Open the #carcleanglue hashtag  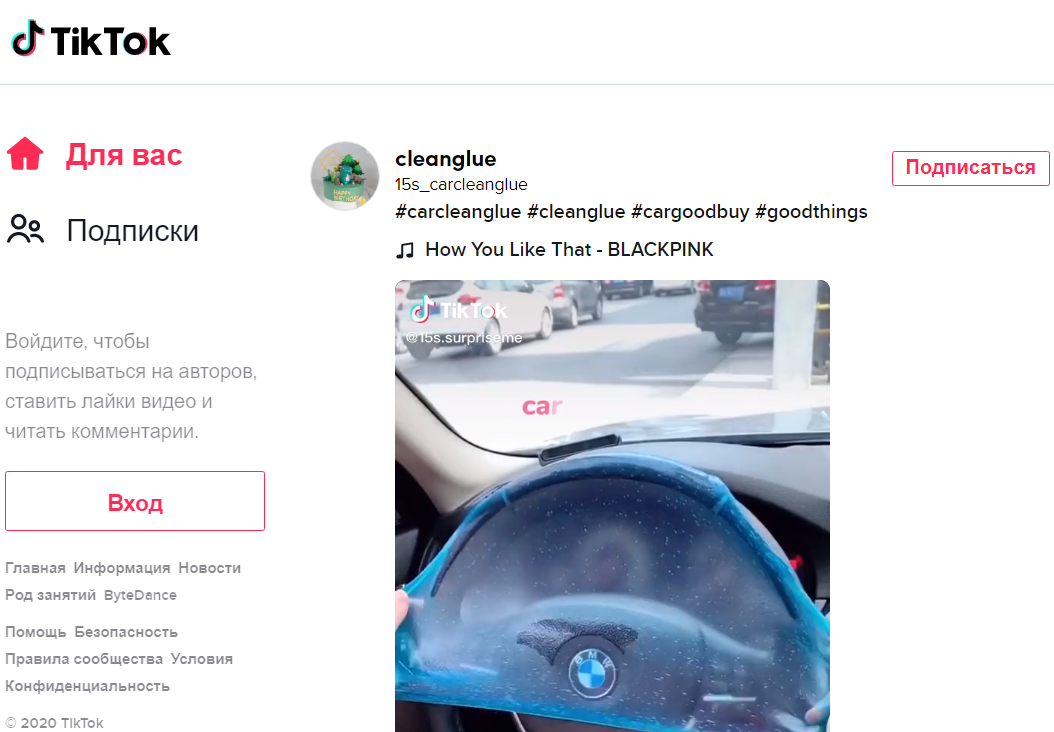(x=458, y=212)
